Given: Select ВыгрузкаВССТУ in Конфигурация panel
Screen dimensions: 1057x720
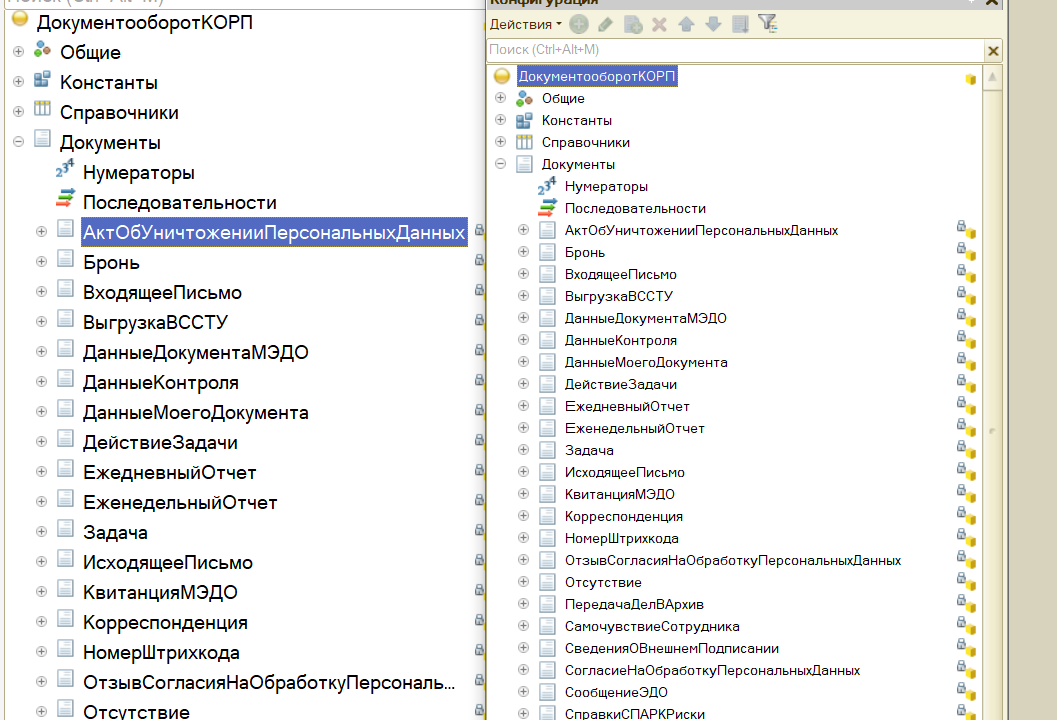Looking at the screenshot, I should point(619,297).
